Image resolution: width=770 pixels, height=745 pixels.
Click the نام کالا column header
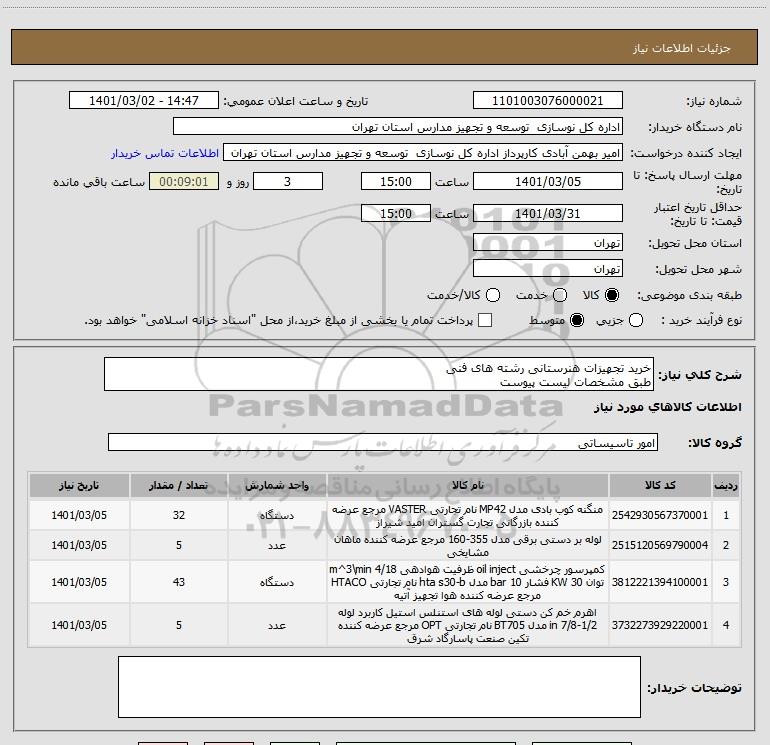coord(468,485)
